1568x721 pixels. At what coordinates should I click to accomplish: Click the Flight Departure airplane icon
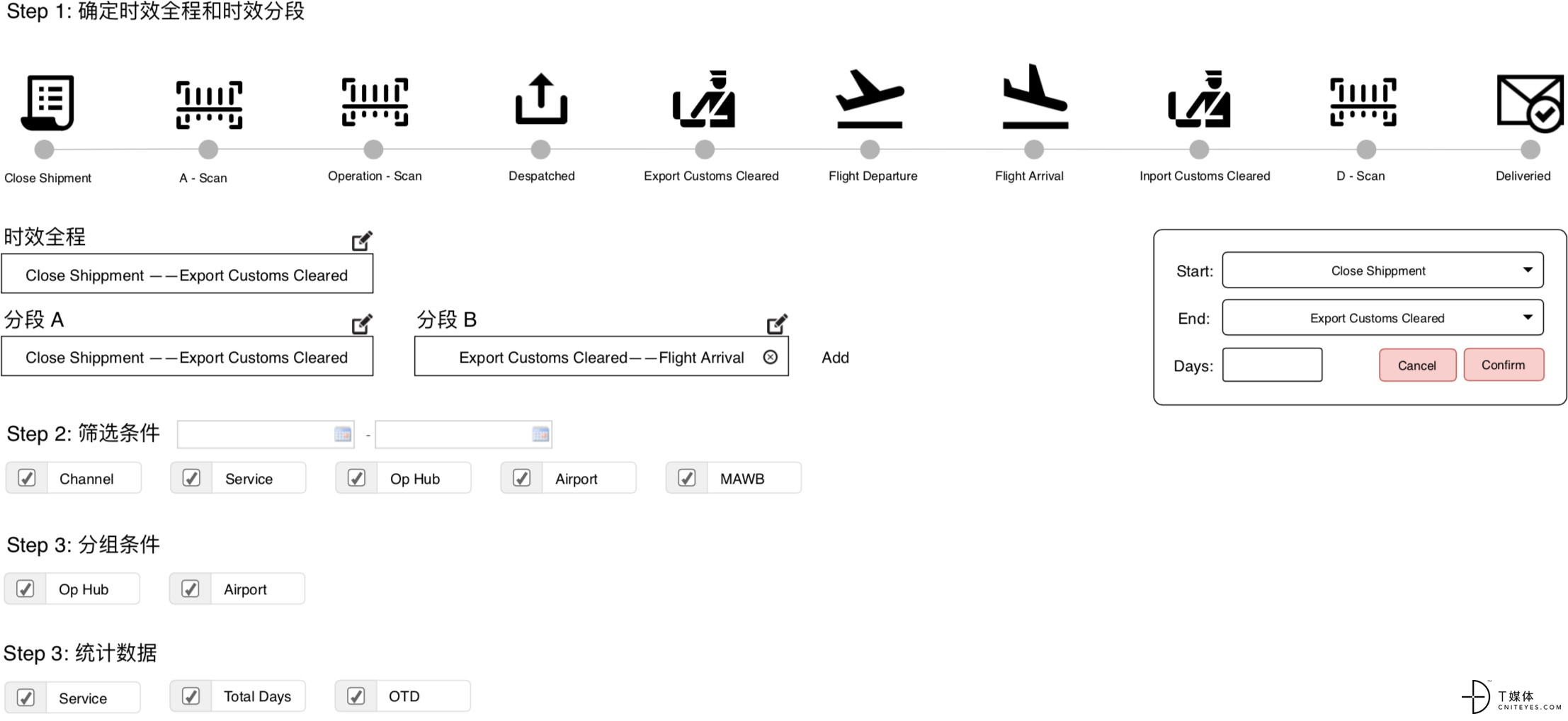point(870,98)
